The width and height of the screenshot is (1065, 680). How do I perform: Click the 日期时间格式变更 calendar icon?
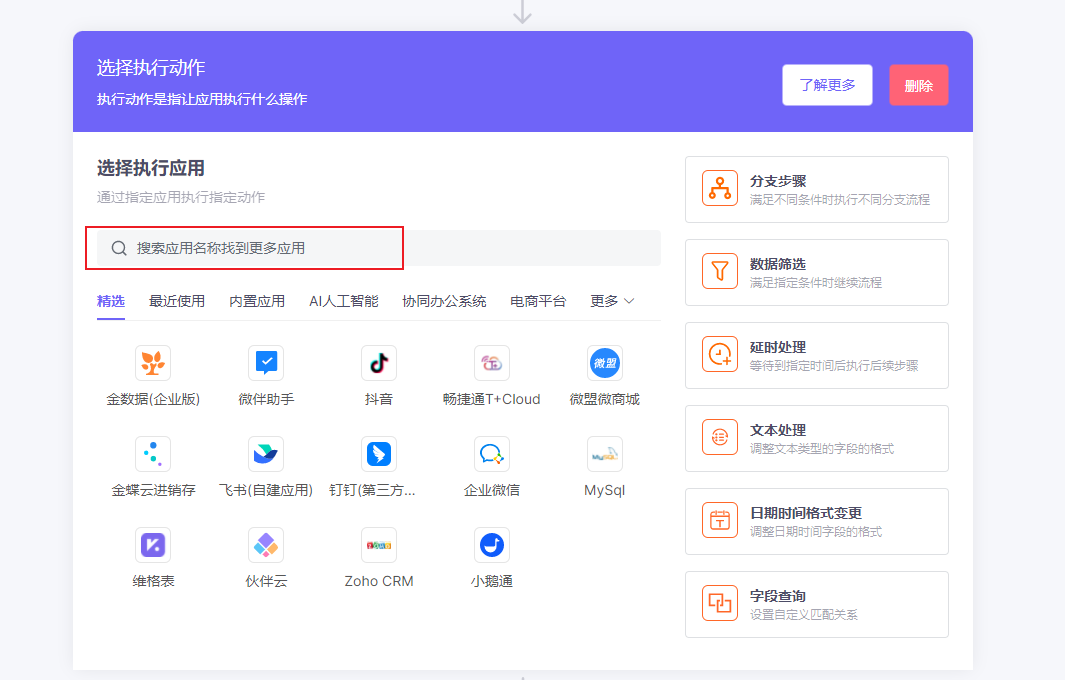point(720,520)
